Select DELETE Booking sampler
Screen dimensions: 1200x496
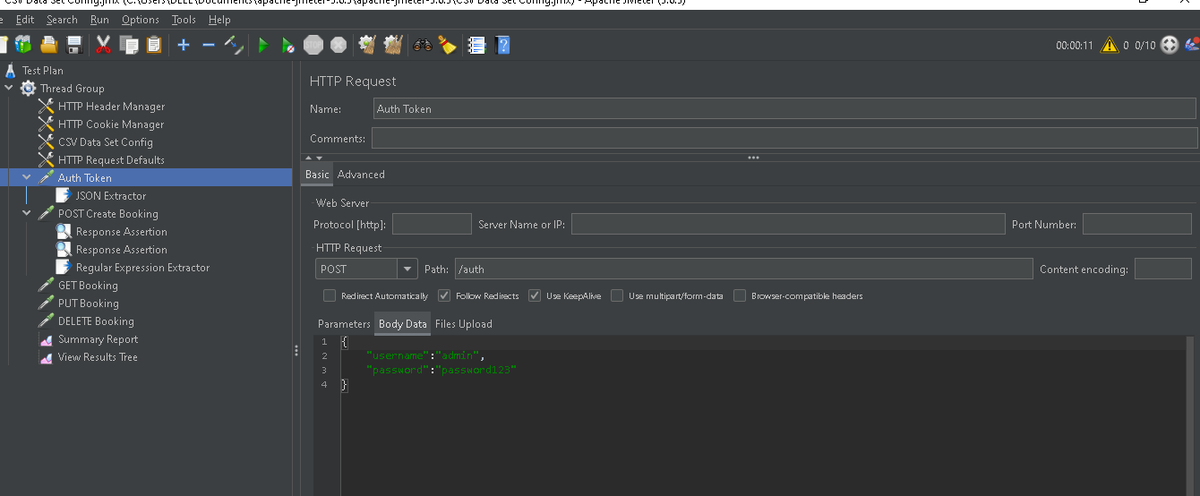click(96, 321)
